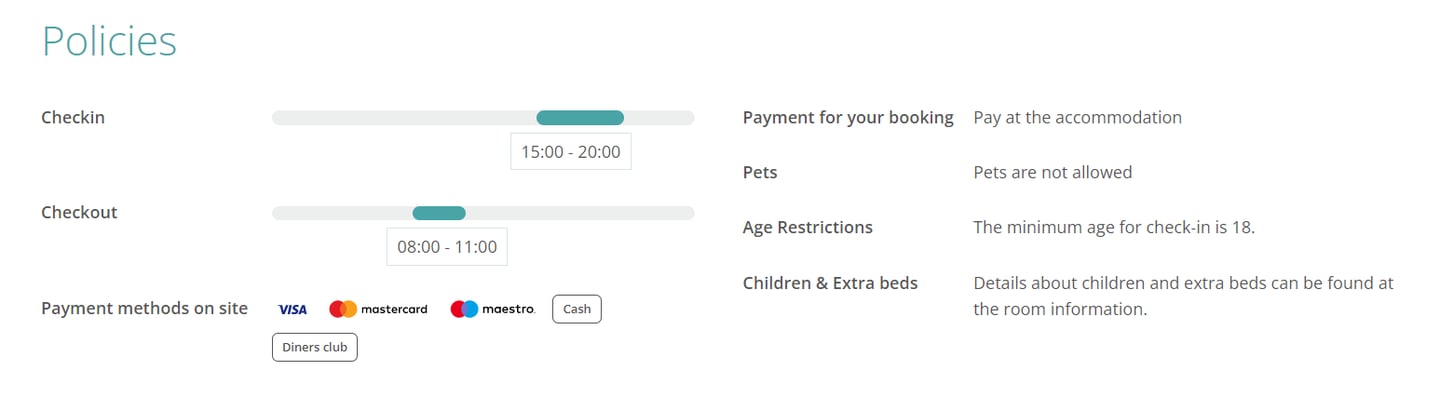Click the Payment methods on site label
Viewport: 1440px width, 405px height.
point(144,308)
